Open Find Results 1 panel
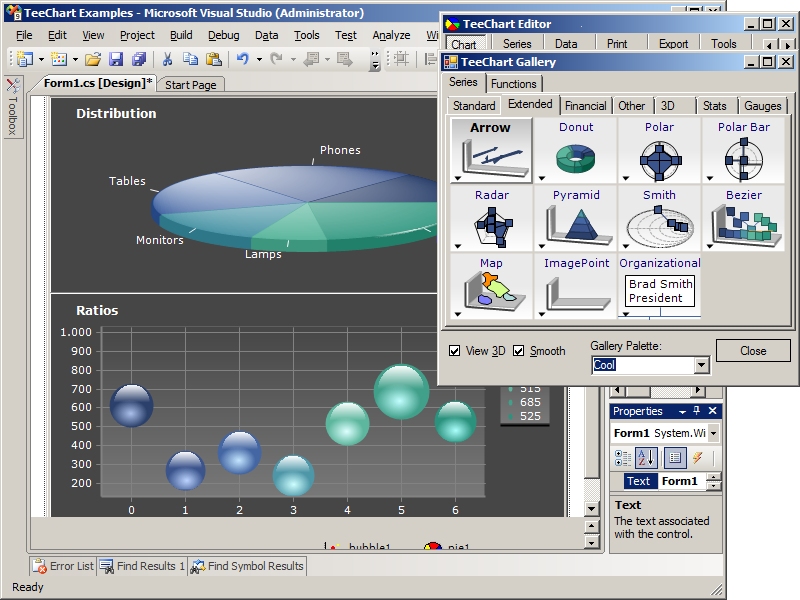Viewport: 800px width, 600px height. (x=142, y=566)
